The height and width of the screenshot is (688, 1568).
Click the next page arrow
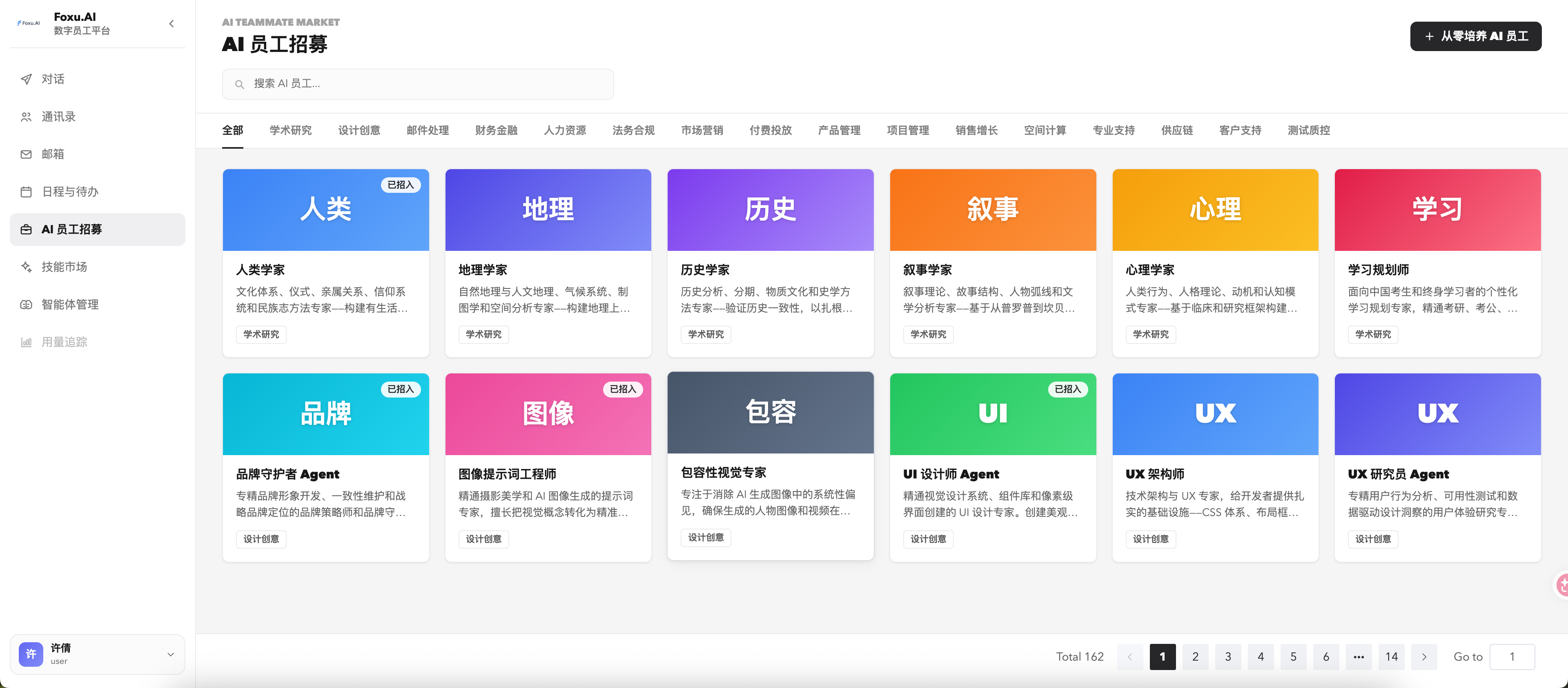1424,657
